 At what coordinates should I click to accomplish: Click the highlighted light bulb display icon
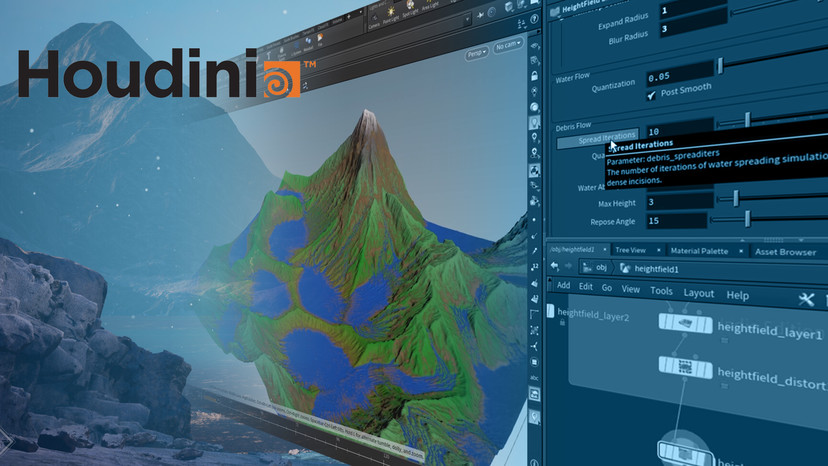[534, 123]
